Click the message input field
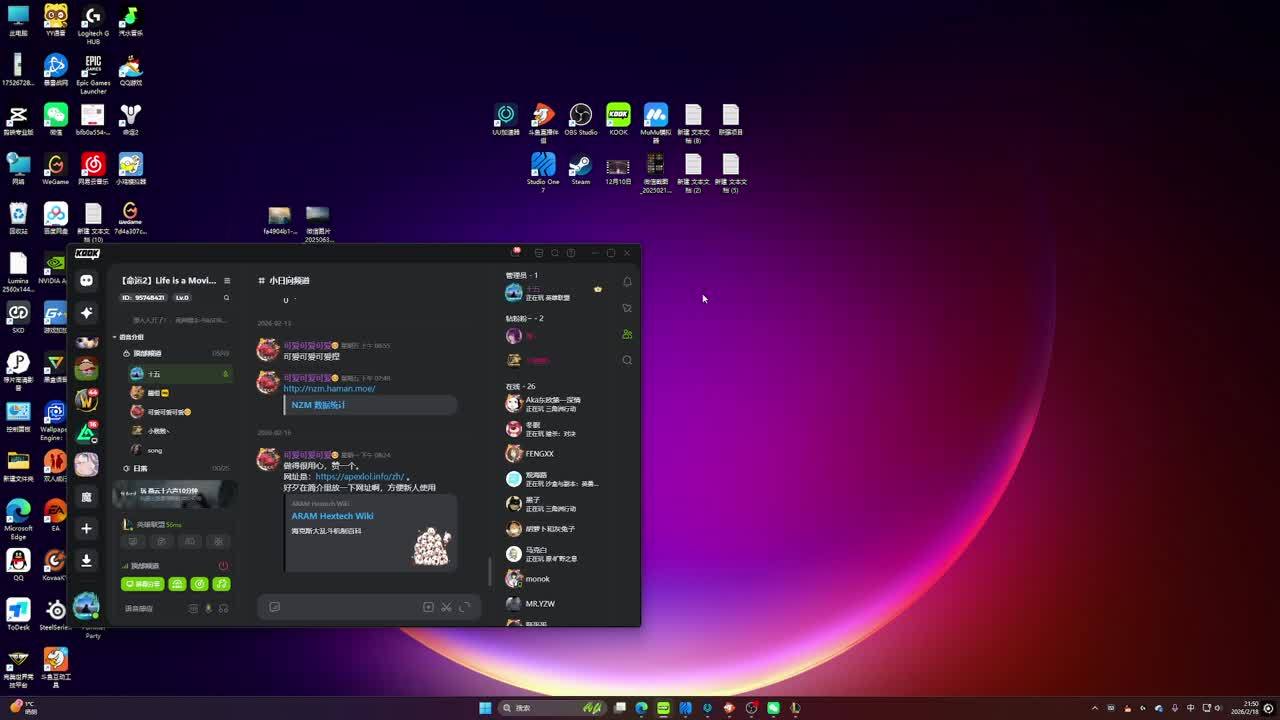Viewport: 1280px width, 720px height. (350, 607)
